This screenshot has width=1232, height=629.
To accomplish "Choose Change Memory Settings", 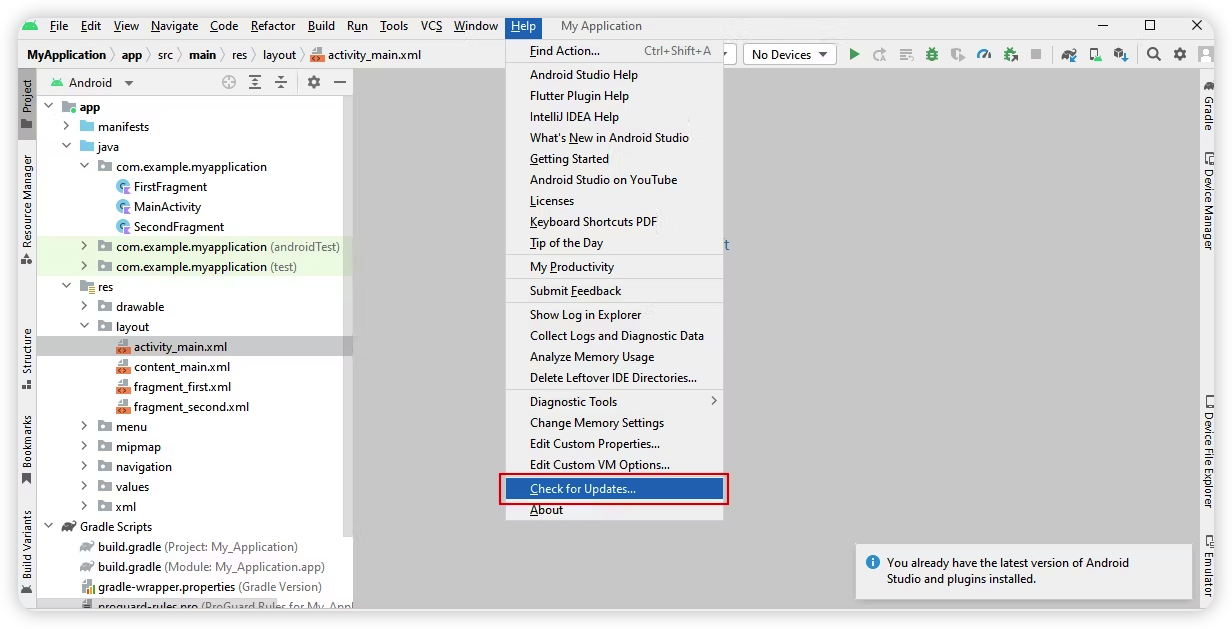I will coord(614,423).
